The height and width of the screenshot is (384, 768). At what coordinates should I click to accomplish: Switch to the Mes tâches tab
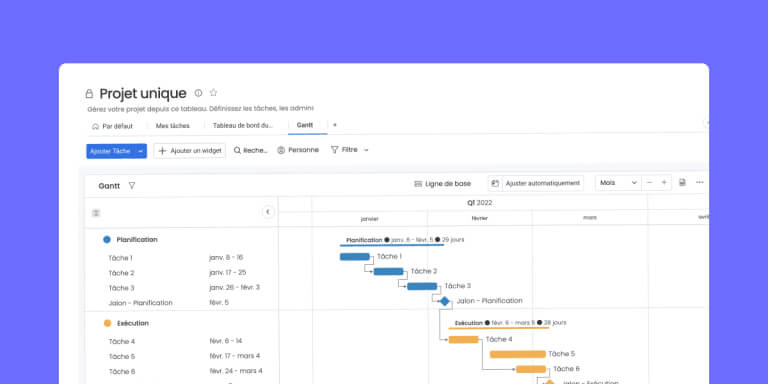[x=172, y=126]
